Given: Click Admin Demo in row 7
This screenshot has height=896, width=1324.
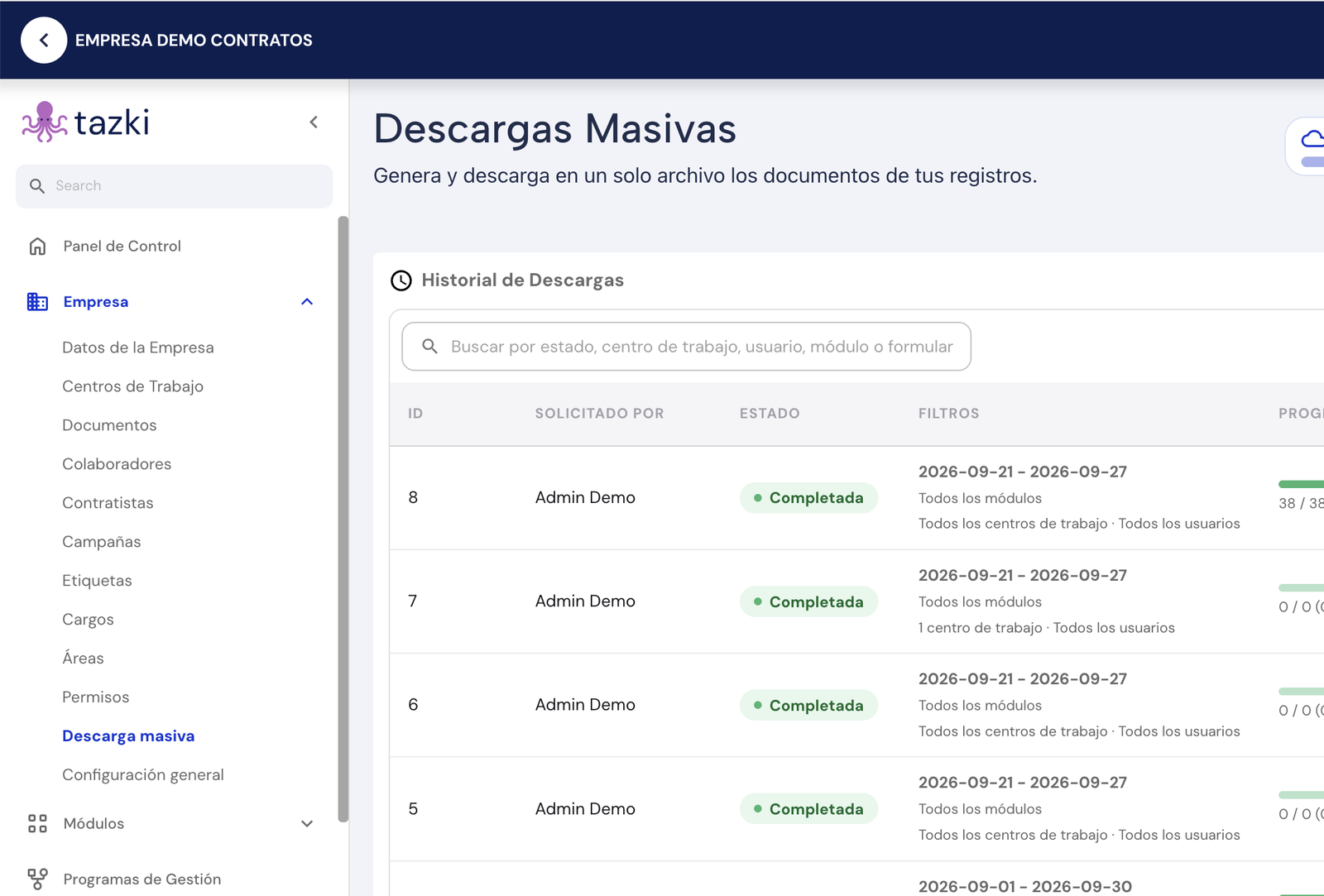Looking at the screenshot, I should click(x=585, y=601).
